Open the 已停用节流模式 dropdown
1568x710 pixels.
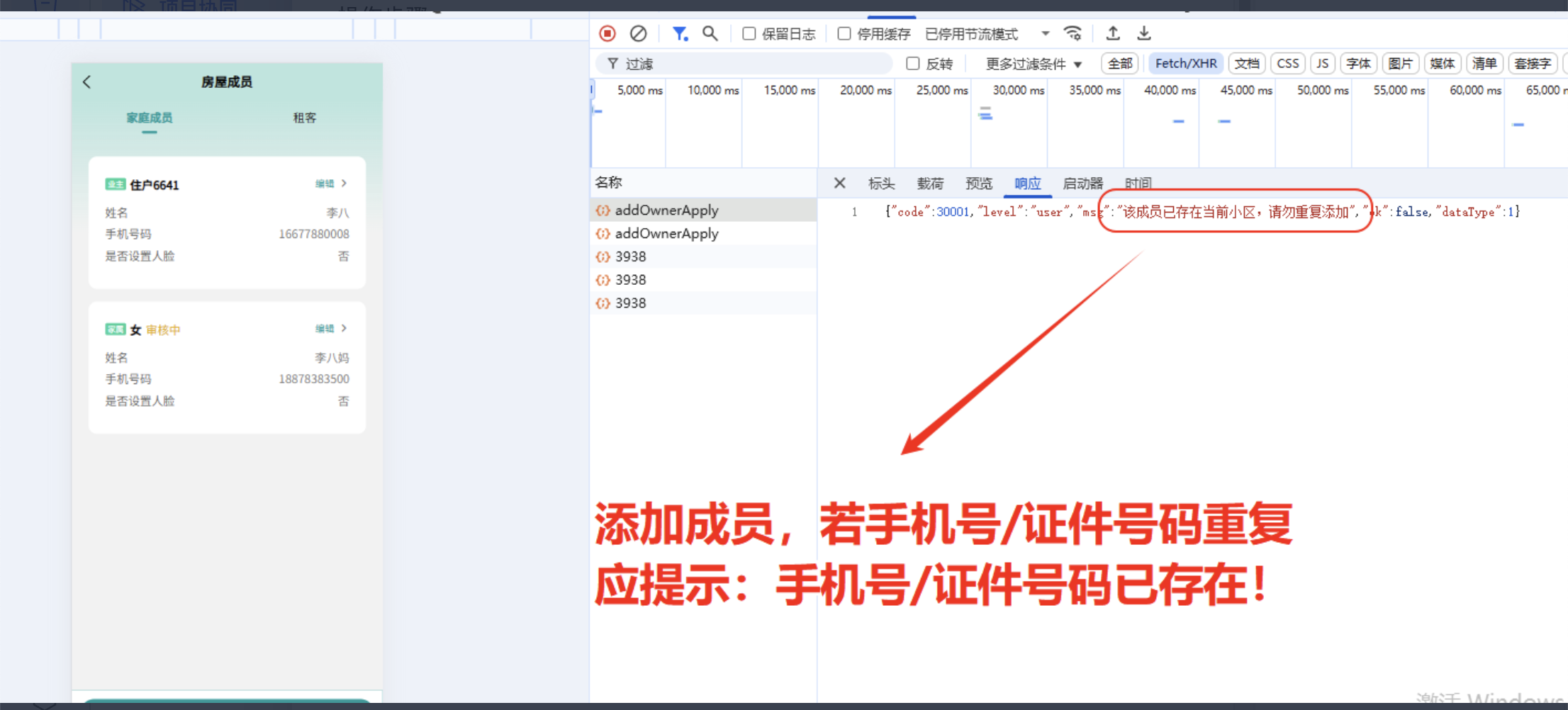[x=1045, y=33]
